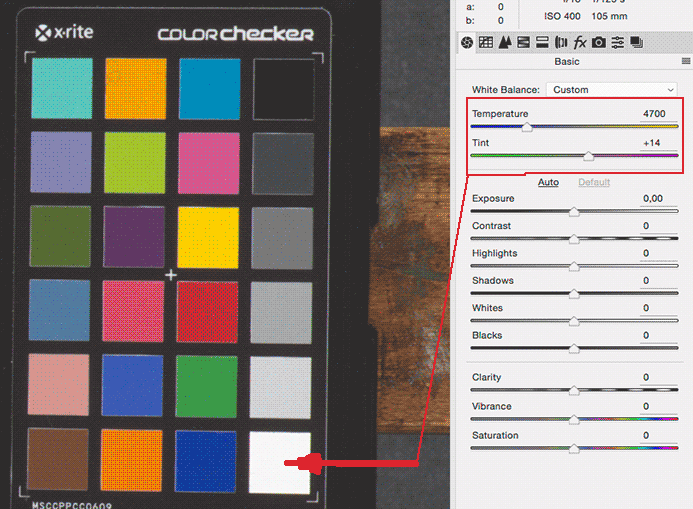Click the Shadows value field
The height and width of the screenshot is (509, 693).
click(x=658, y=281)
